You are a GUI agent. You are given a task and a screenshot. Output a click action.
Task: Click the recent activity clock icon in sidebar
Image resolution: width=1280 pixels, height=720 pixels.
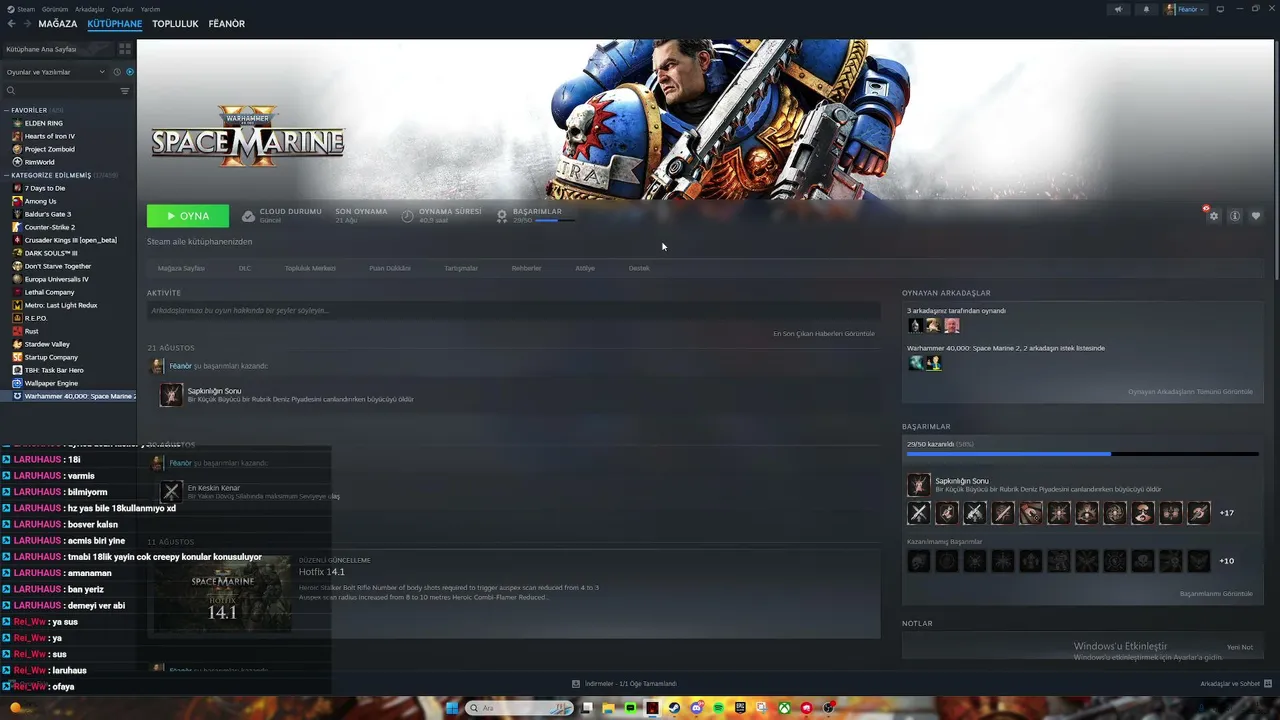117,72
